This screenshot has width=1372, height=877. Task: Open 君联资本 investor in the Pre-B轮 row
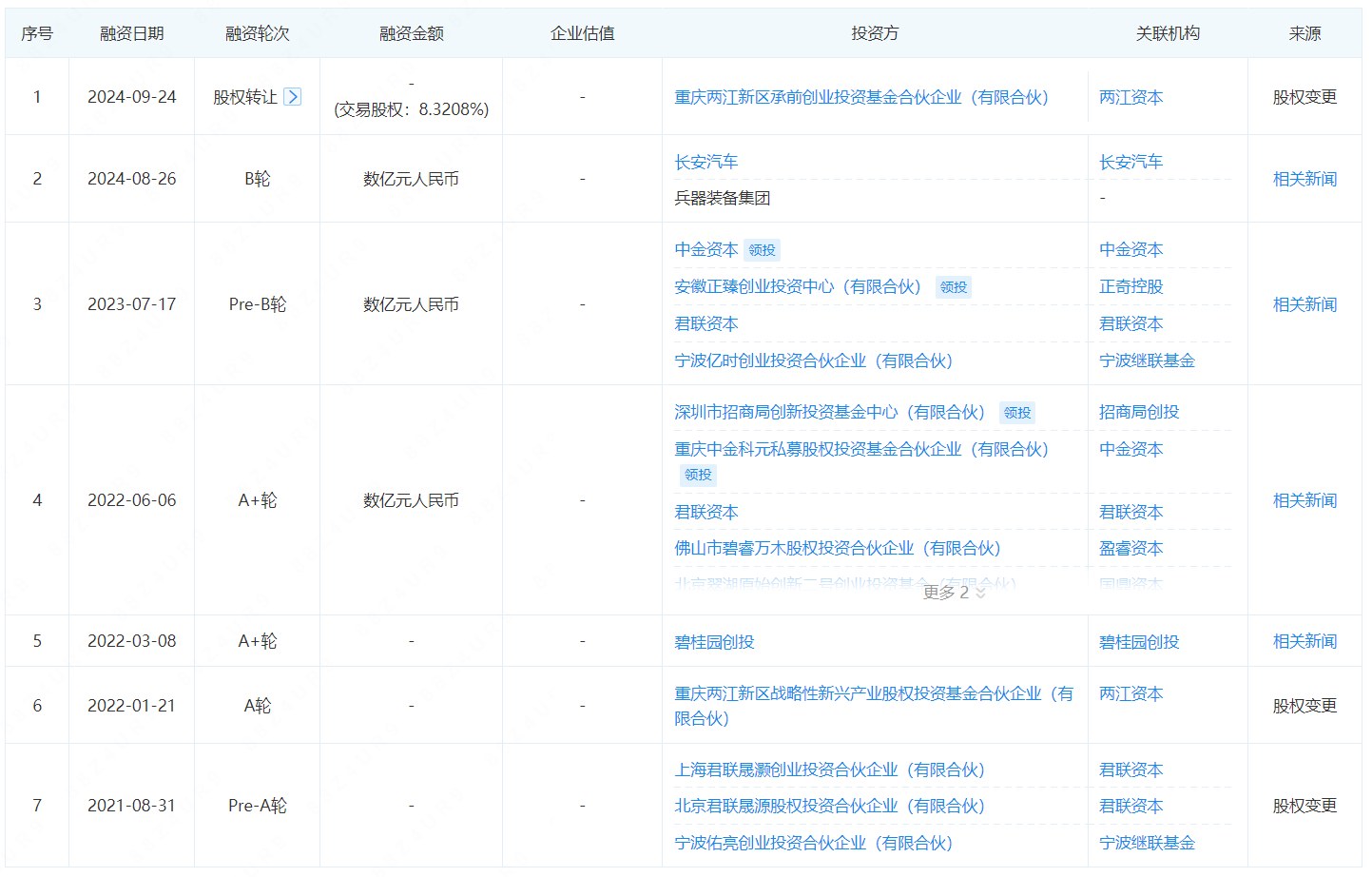tap(705, 323)
